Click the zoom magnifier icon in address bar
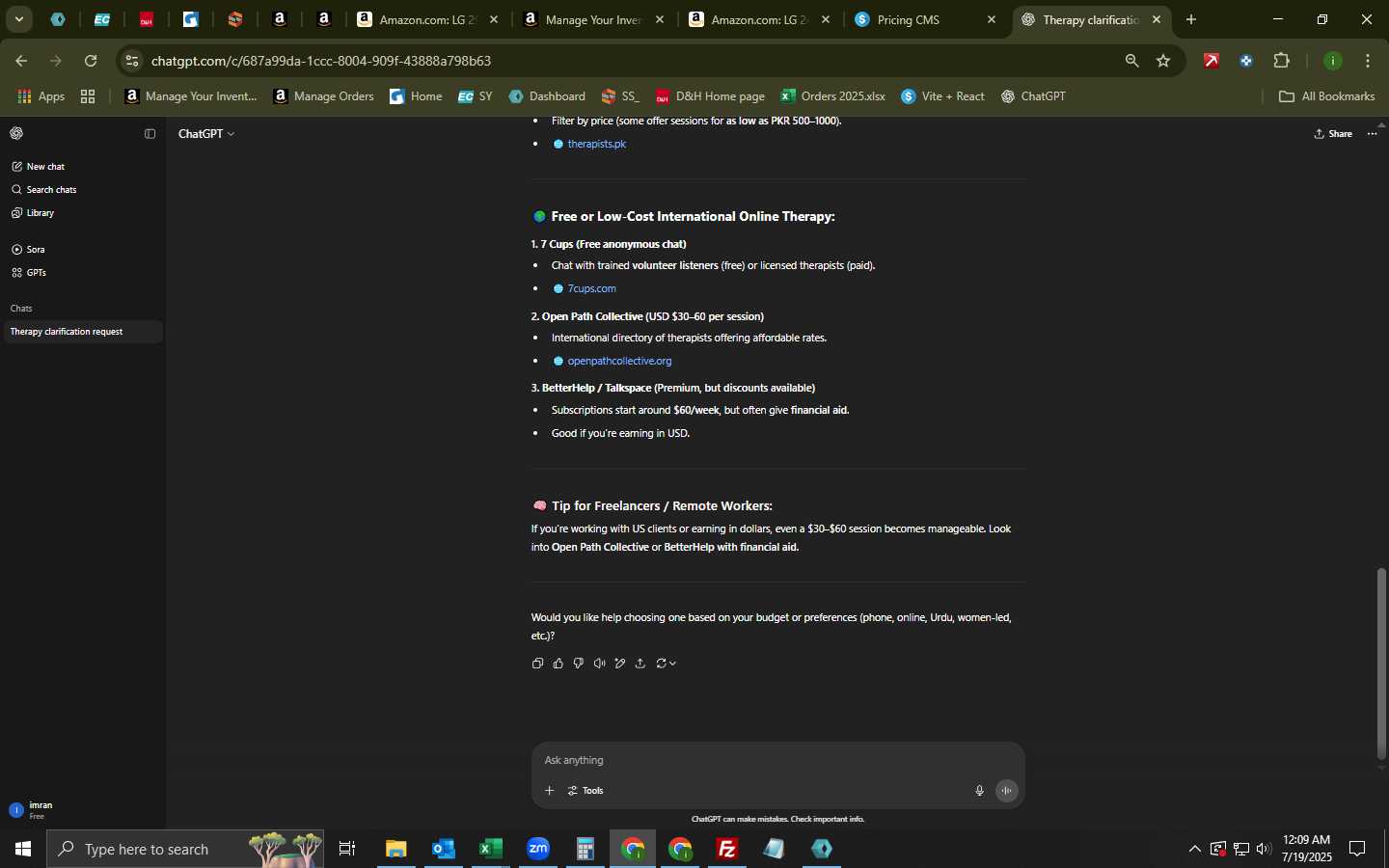The width and height of the screenshot is (1389, 868). [x=1132, y=61]
